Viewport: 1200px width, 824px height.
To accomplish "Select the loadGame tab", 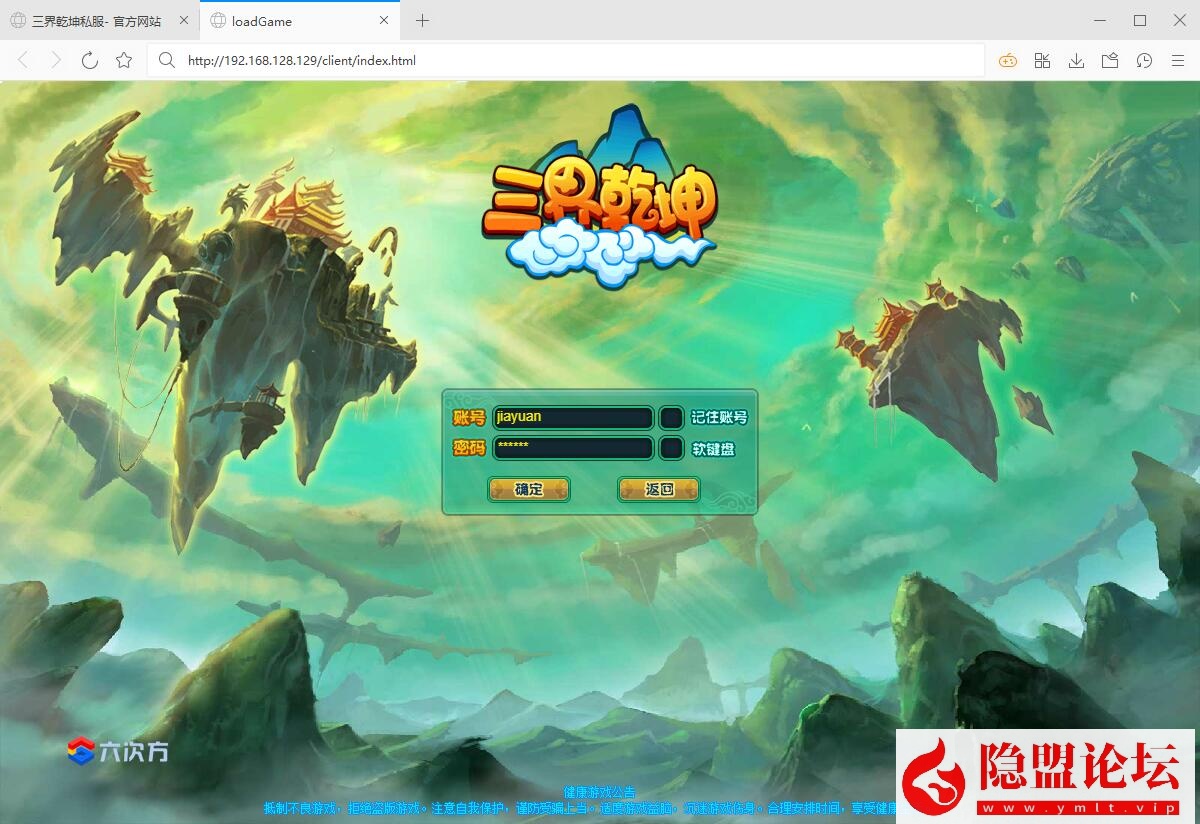I will (x=300, y=20).
